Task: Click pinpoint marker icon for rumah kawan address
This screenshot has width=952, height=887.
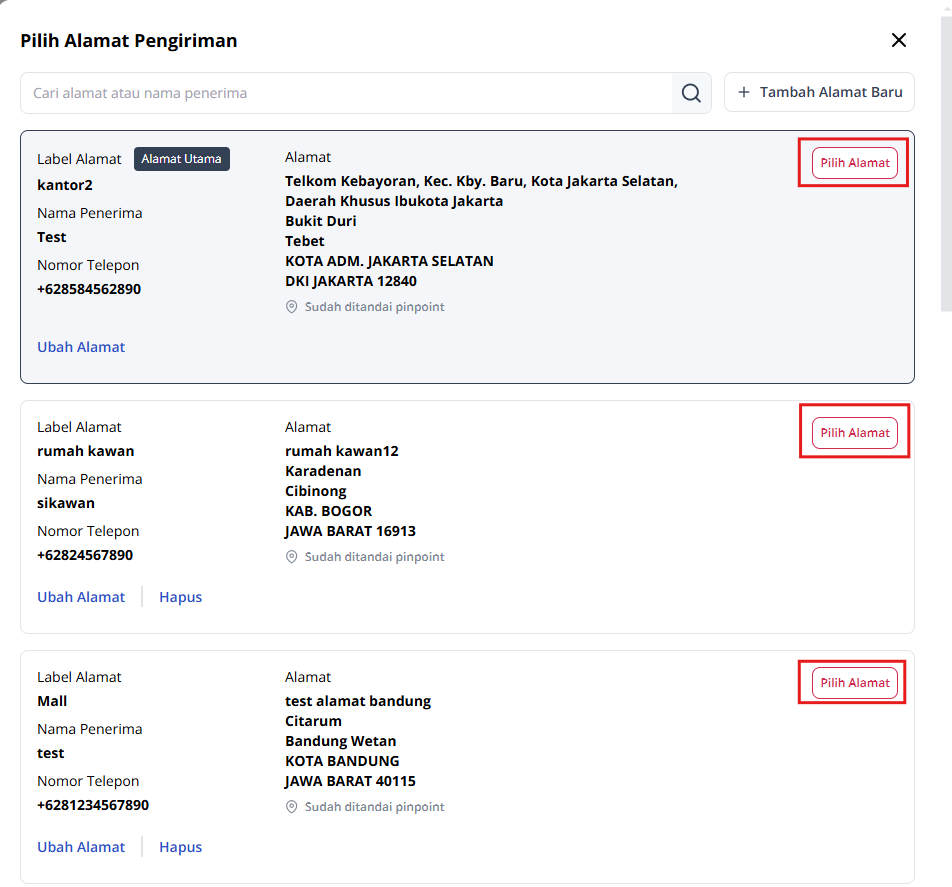Action: [x=292, y=557]
